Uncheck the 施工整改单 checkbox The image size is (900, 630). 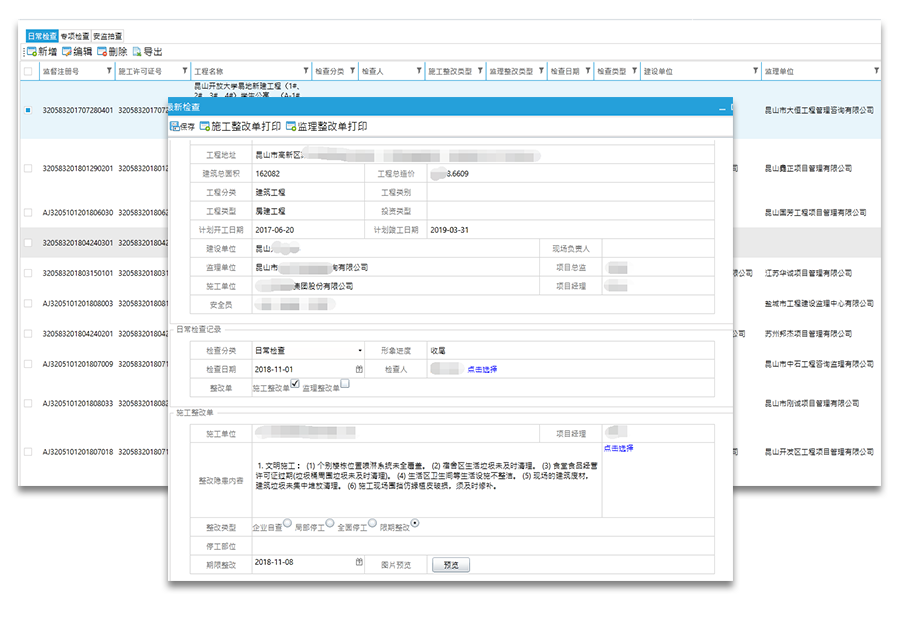[295, 385]
